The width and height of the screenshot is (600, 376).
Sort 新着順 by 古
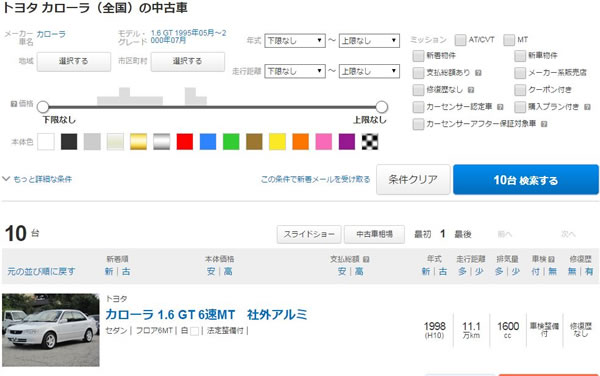click(x=126, y=271)
